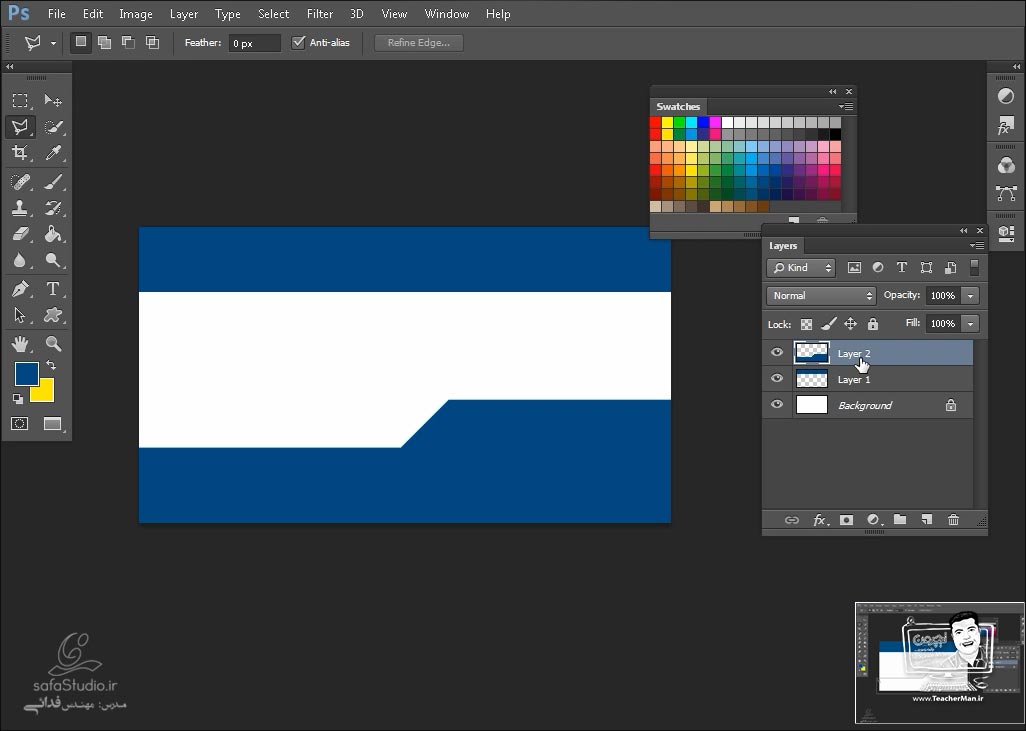Hide Layer 1 visibility eye
The height and width of the screenshot is (731, 1026).
tap(777, 379)
